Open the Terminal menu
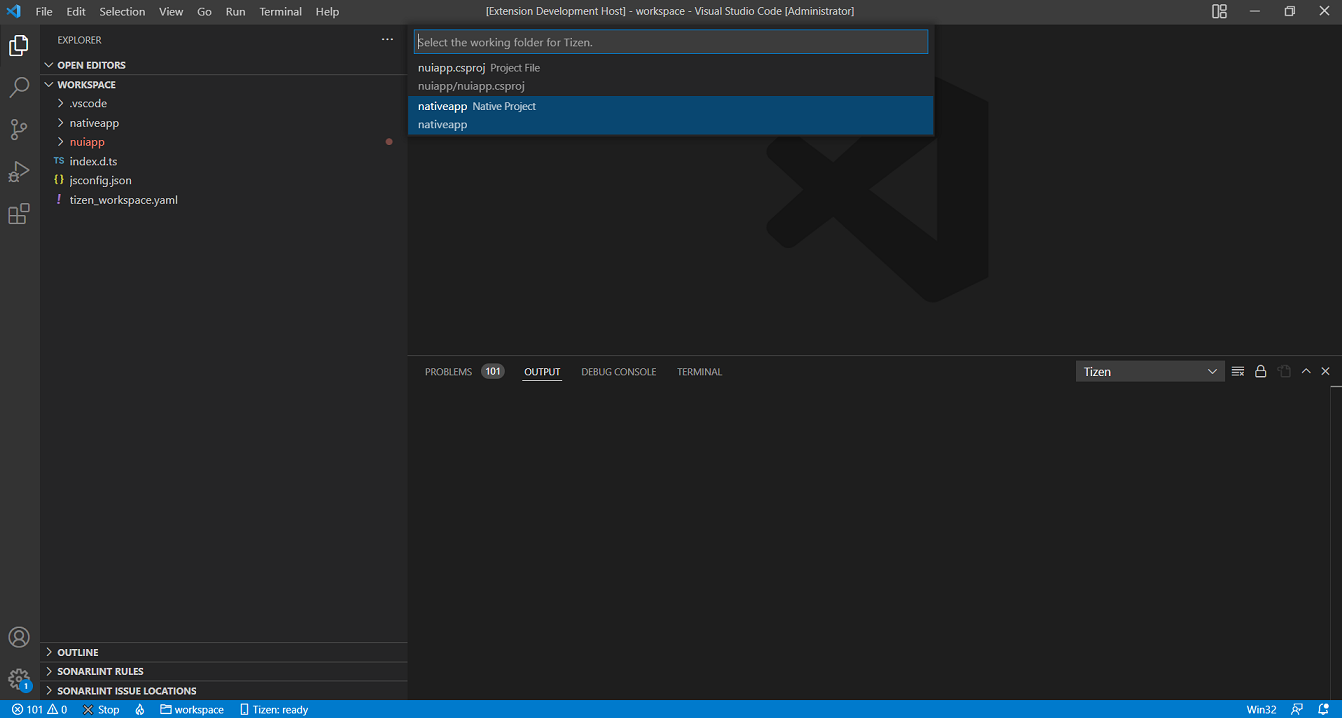This screenshot has height=718, width=1343. tap(280, 11)
